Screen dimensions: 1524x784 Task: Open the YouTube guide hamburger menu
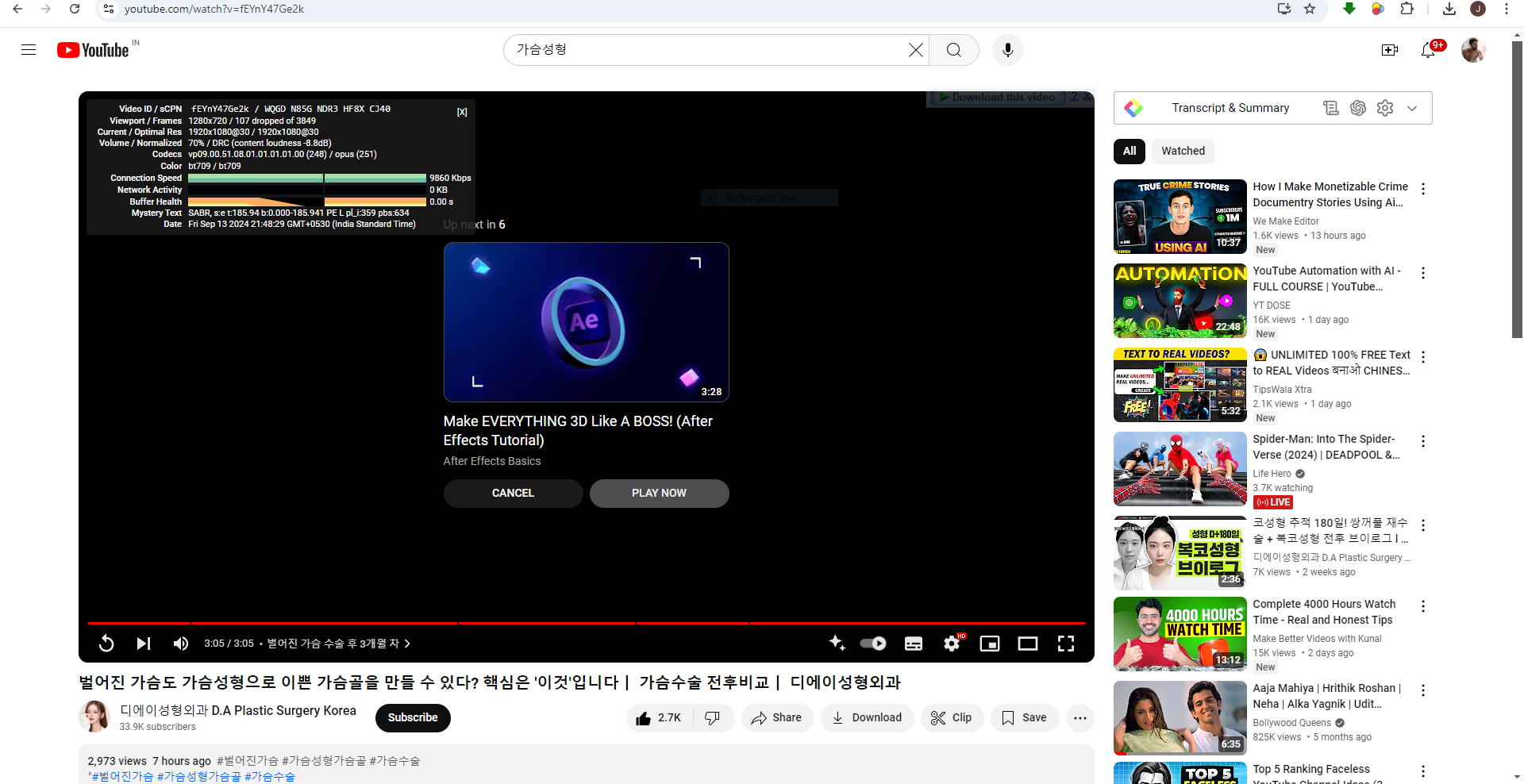tap(29, 50)
